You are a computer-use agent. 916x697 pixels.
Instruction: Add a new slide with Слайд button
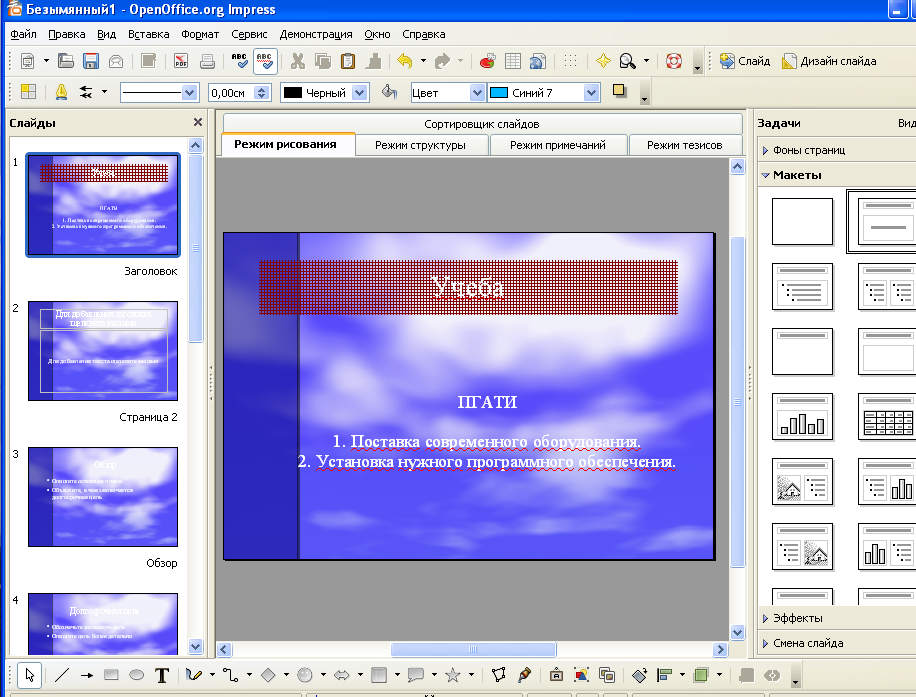(x=744, y=61)
